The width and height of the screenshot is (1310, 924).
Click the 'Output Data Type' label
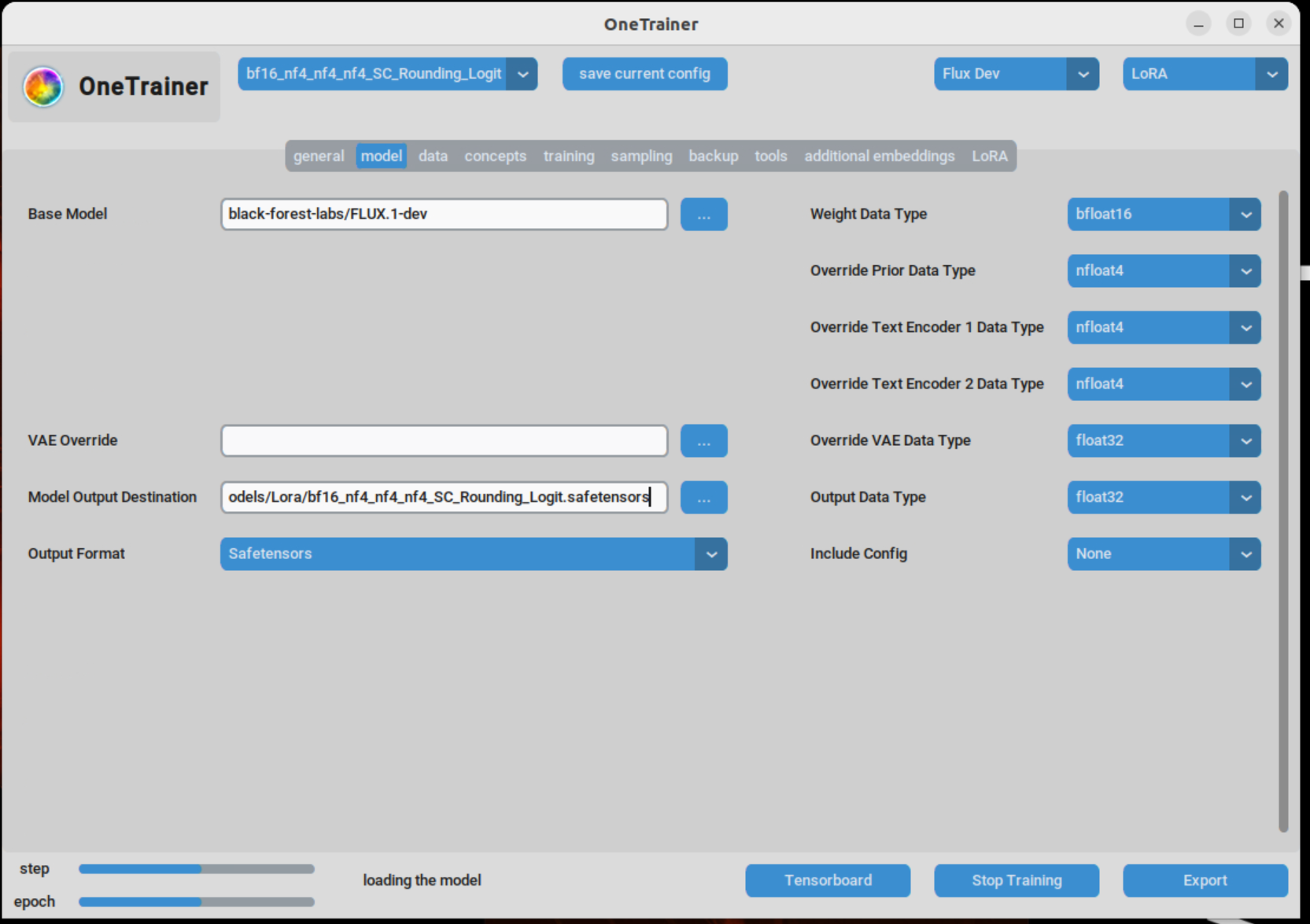pos(868,497)
